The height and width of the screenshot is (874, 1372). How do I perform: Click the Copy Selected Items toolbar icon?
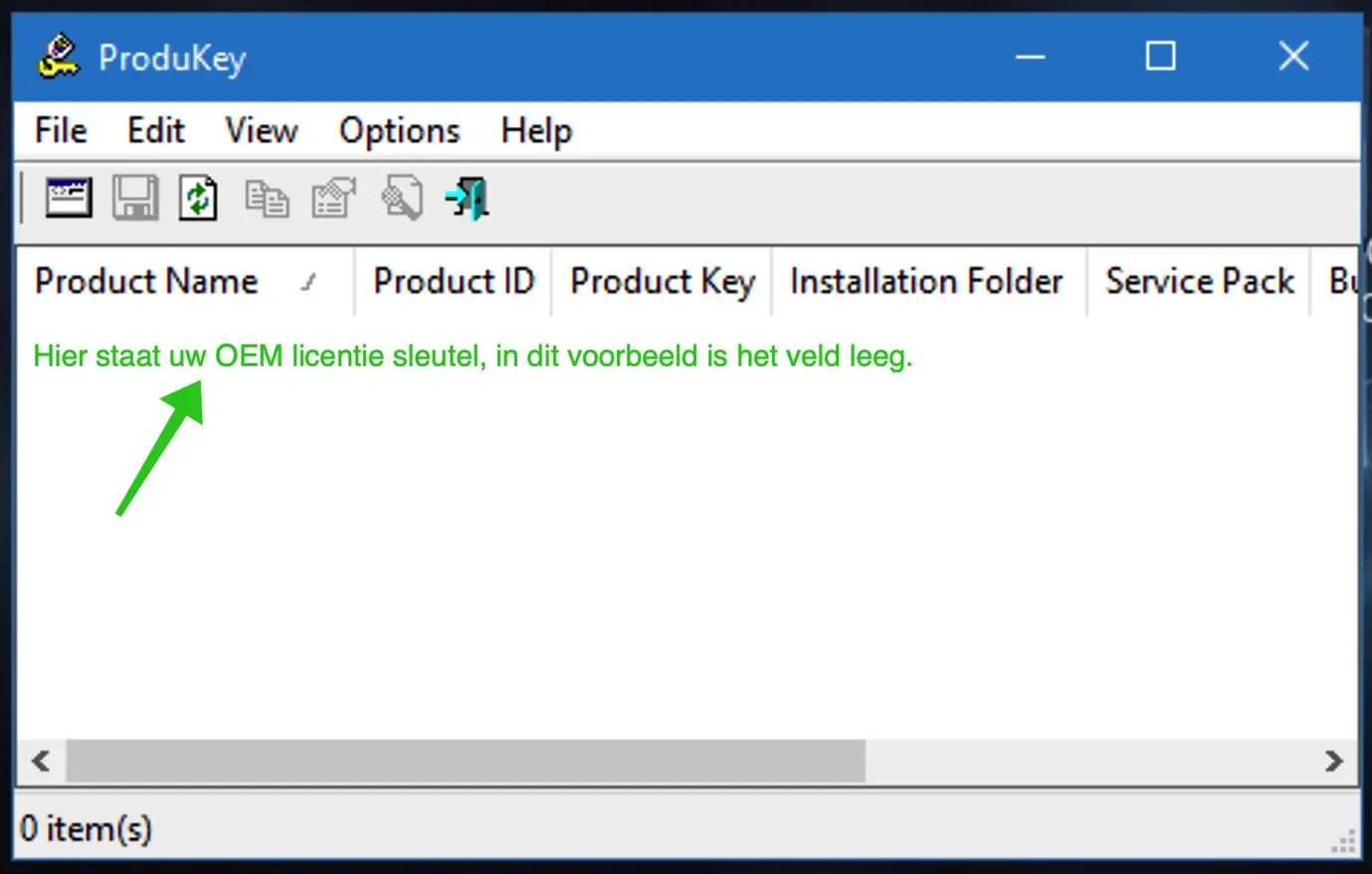tap(266, 197)
